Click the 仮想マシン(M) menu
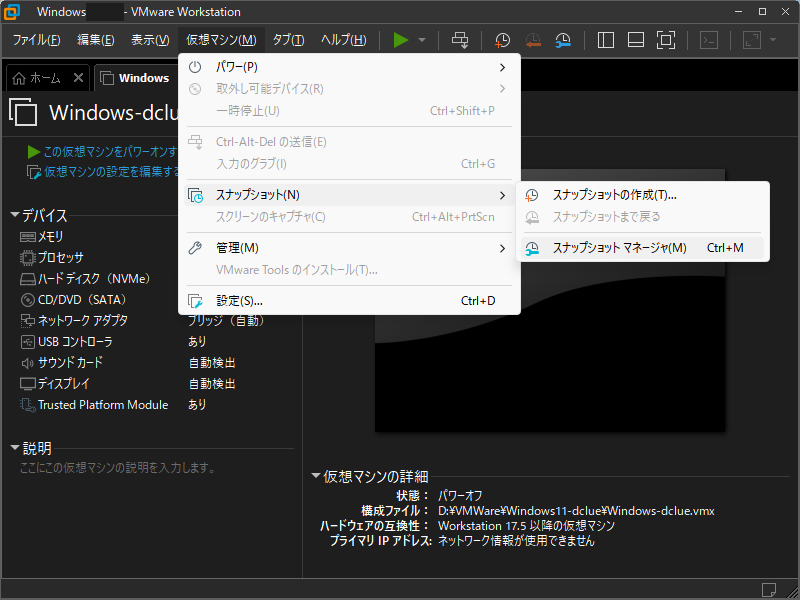This screenshot has width=800, height=600. tap(221, 40)
